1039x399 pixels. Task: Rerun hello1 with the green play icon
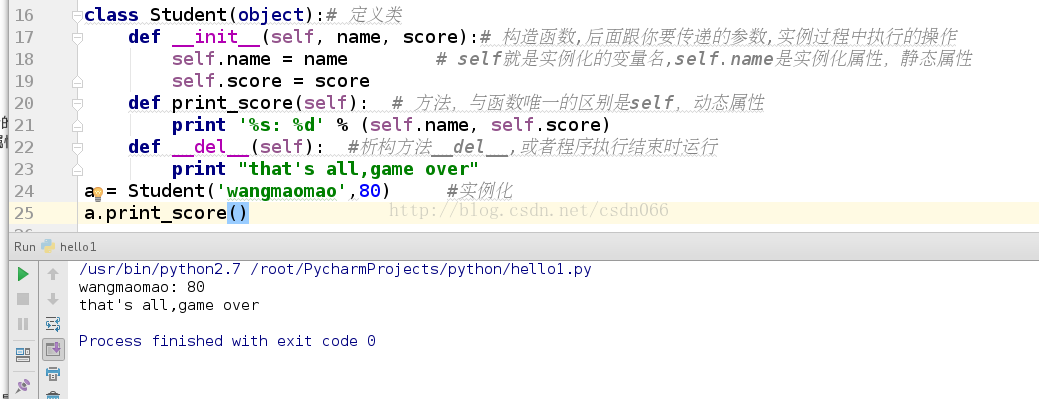coord(23,274)
